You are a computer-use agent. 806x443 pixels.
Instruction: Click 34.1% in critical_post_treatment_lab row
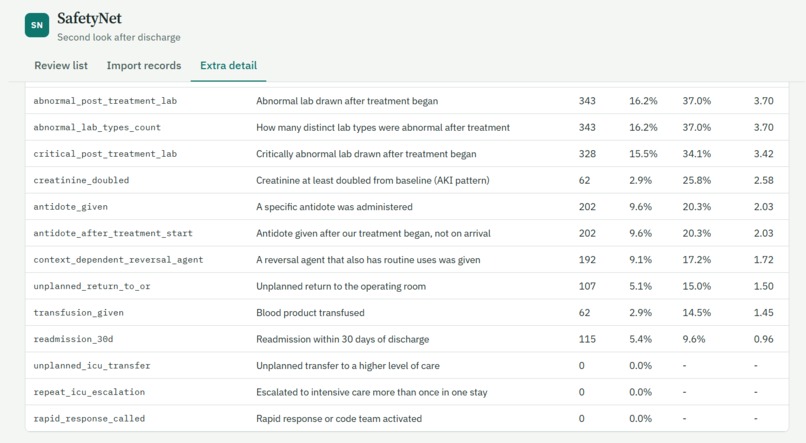[x=697, y=154]
